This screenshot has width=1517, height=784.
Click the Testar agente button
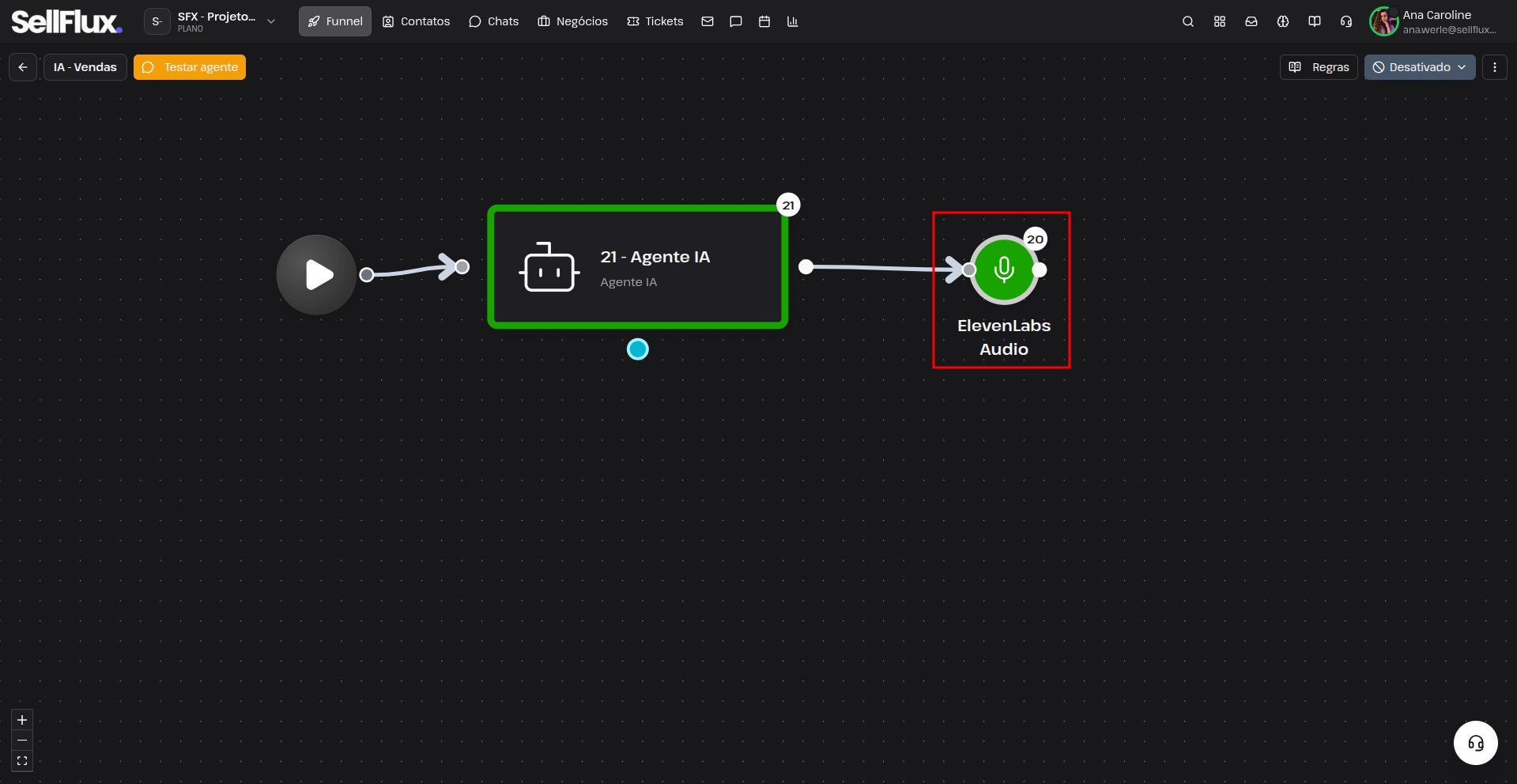(190, 67)
